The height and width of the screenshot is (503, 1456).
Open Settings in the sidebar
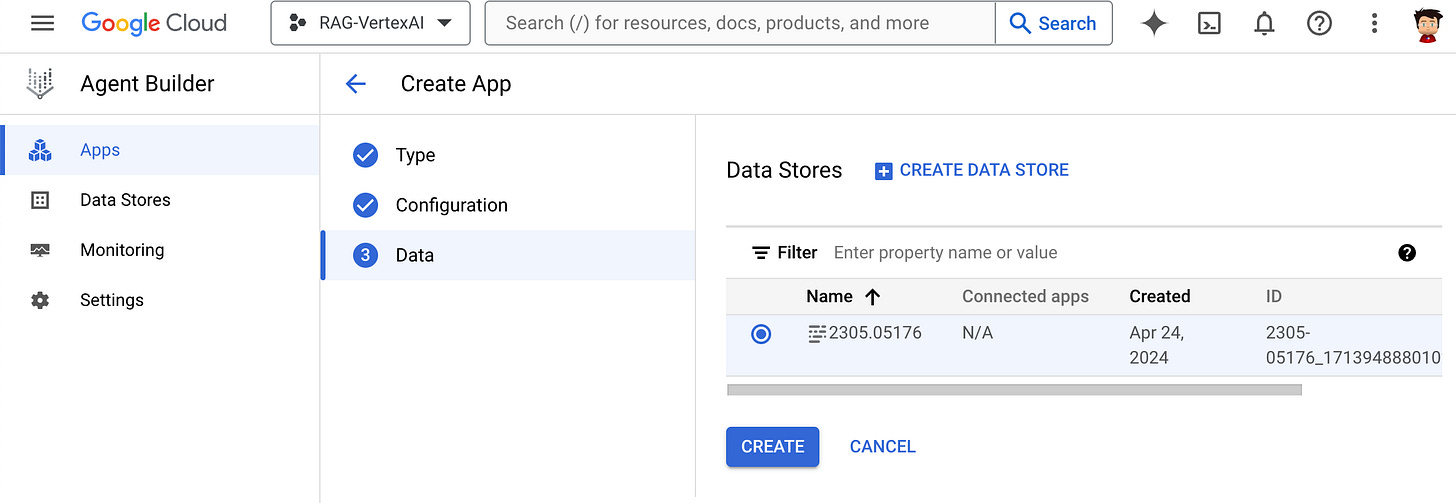click(160, 300)
